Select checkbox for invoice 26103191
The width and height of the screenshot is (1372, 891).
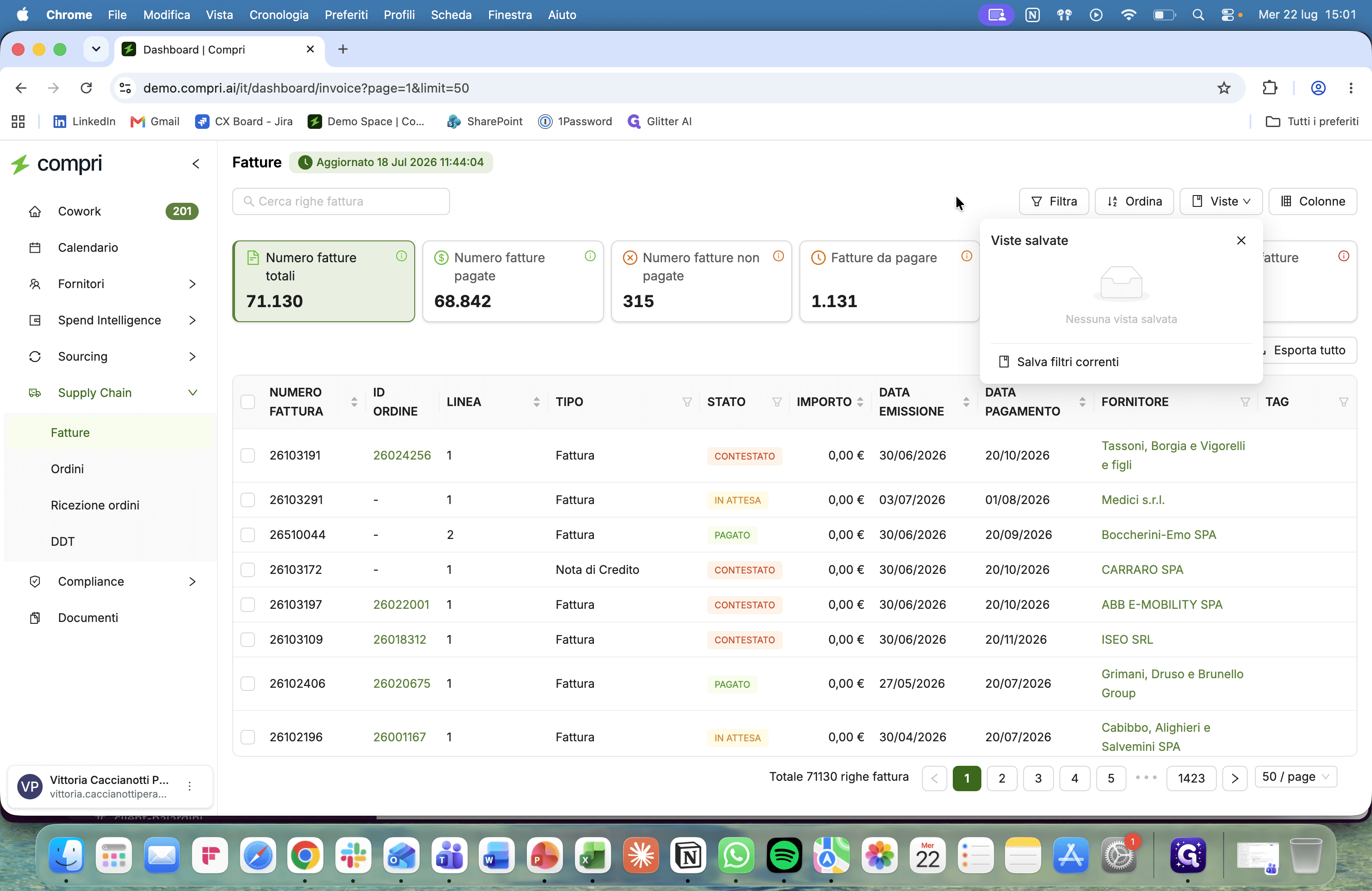tap(248, 455)
